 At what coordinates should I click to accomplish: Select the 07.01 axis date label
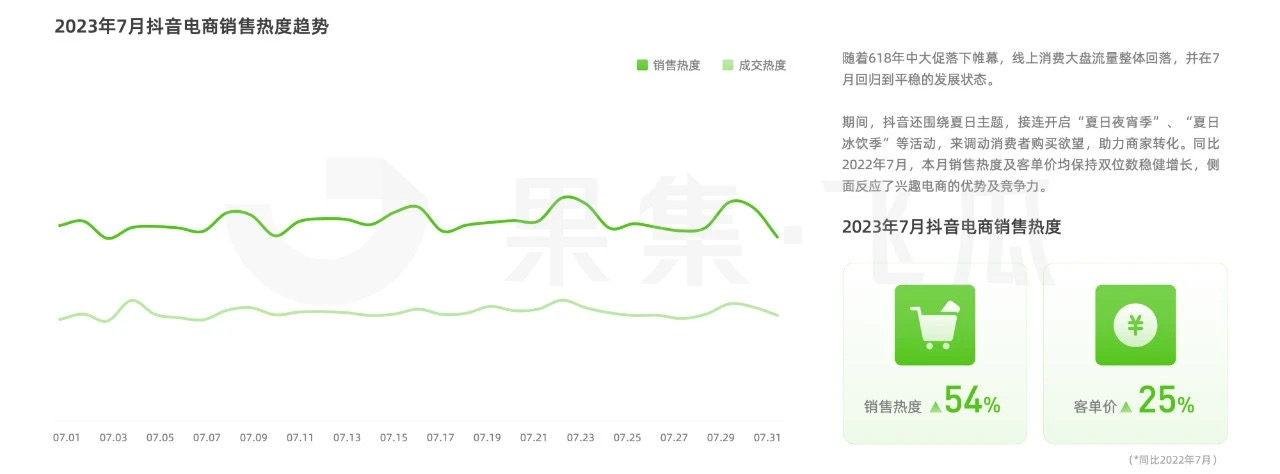tap(66, 438)
